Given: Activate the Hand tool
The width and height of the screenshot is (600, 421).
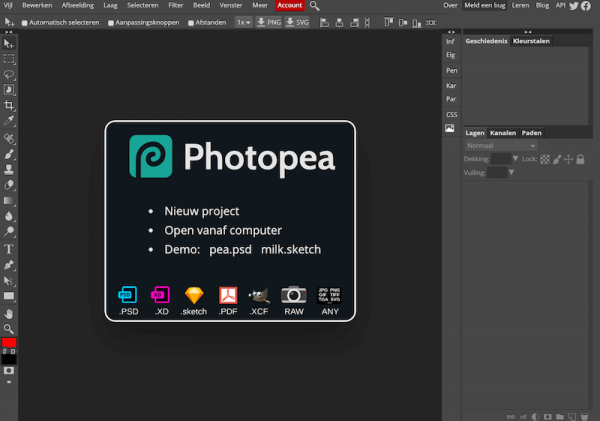Looking at the screenshot, I should pyautogui.click(x=8, y=314).
